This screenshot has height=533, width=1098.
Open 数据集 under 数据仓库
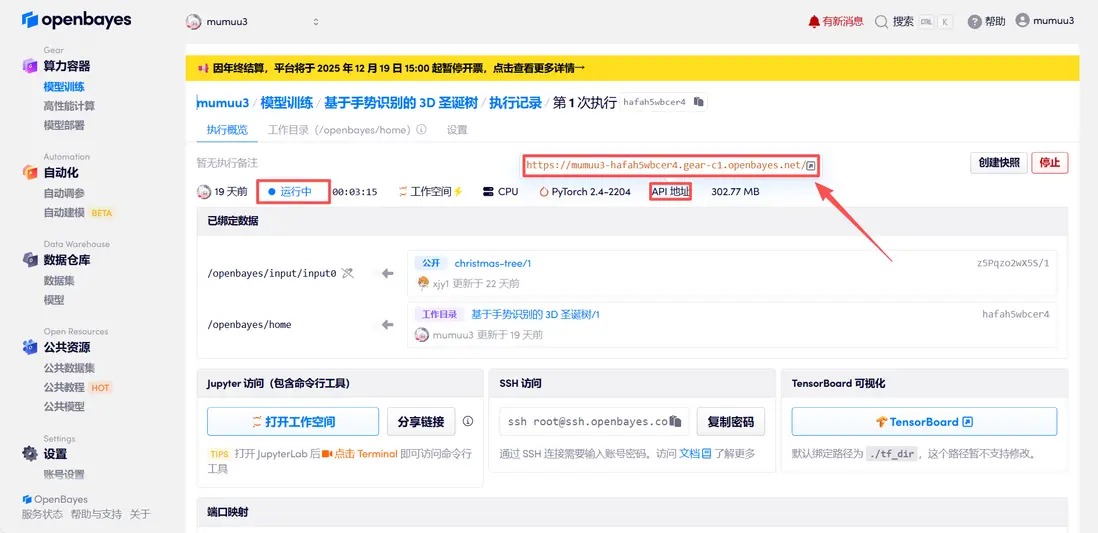pos(59,280)
